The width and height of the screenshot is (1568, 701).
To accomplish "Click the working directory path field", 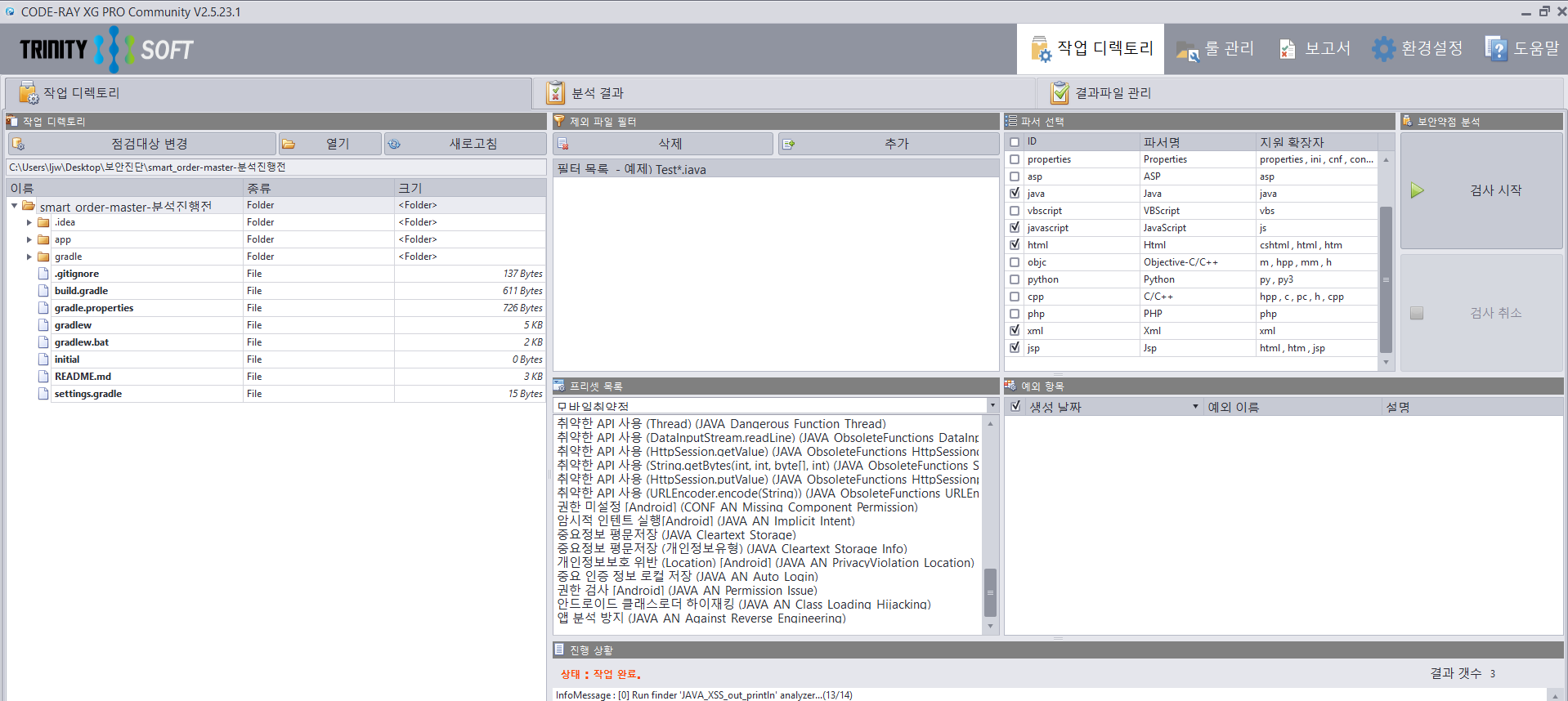I will coord(276,167).
